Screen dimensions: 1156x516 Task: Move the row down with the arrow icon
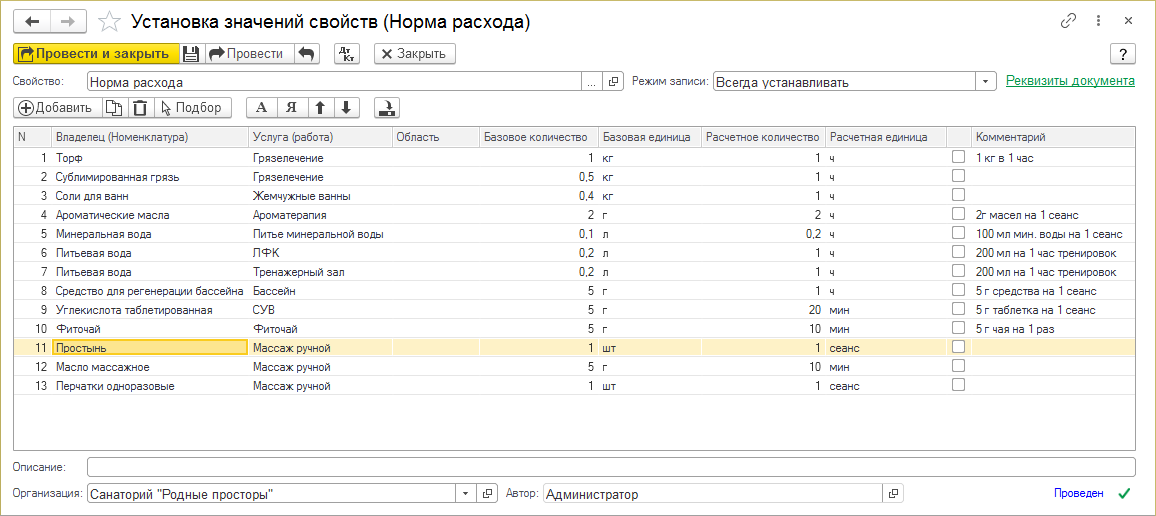tap(345, 107)
